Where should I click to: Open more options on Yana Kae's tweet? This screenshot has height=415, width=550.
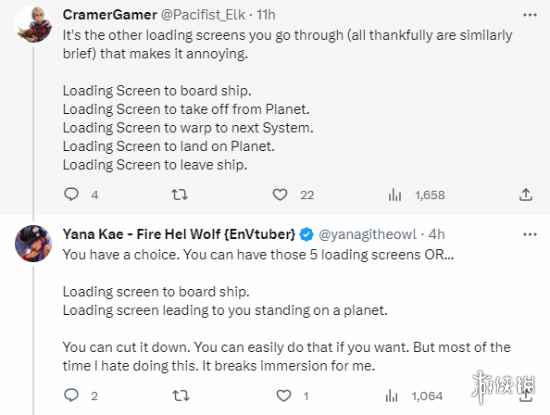point(530,234)
